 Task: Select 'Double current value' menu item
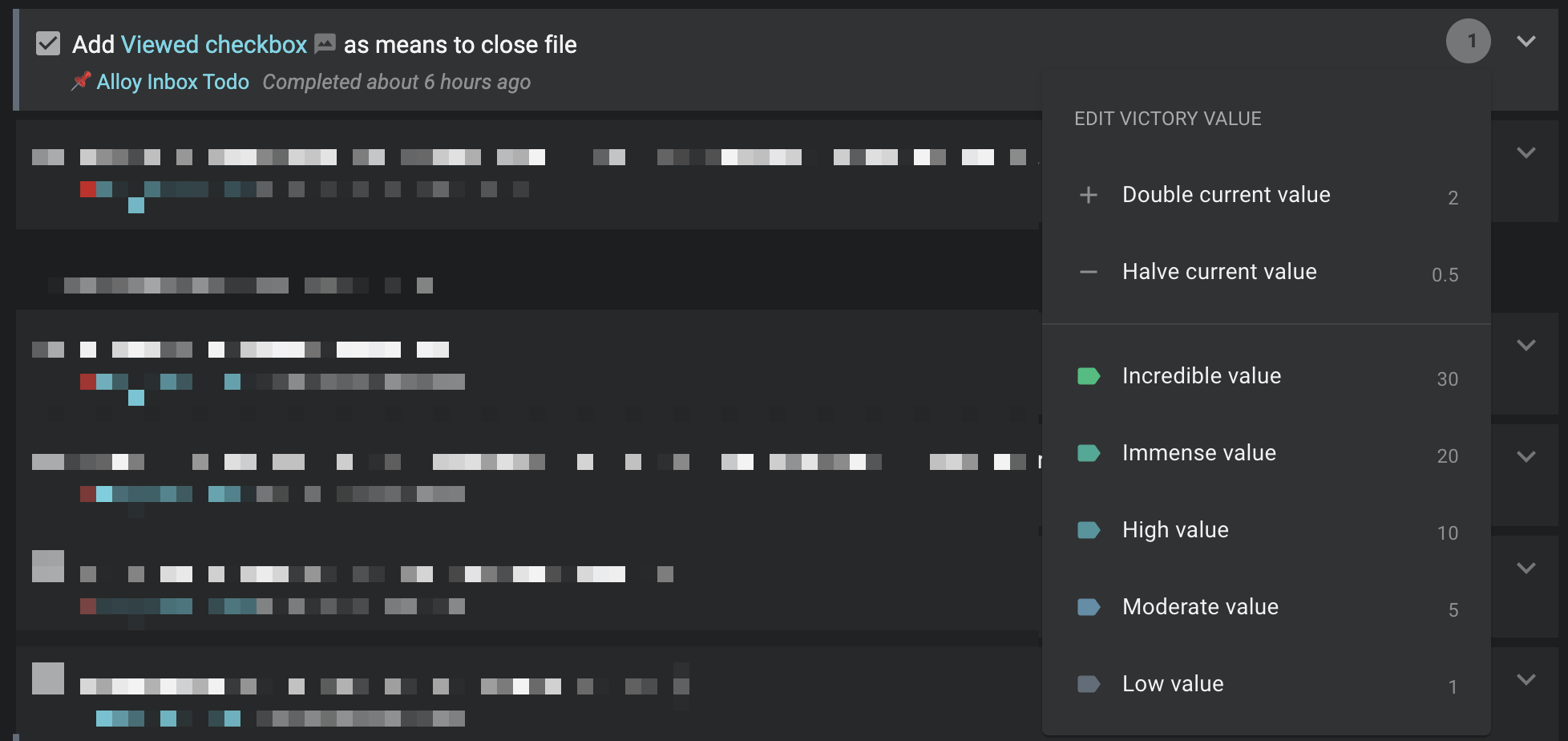click(x=1226, y=195)
